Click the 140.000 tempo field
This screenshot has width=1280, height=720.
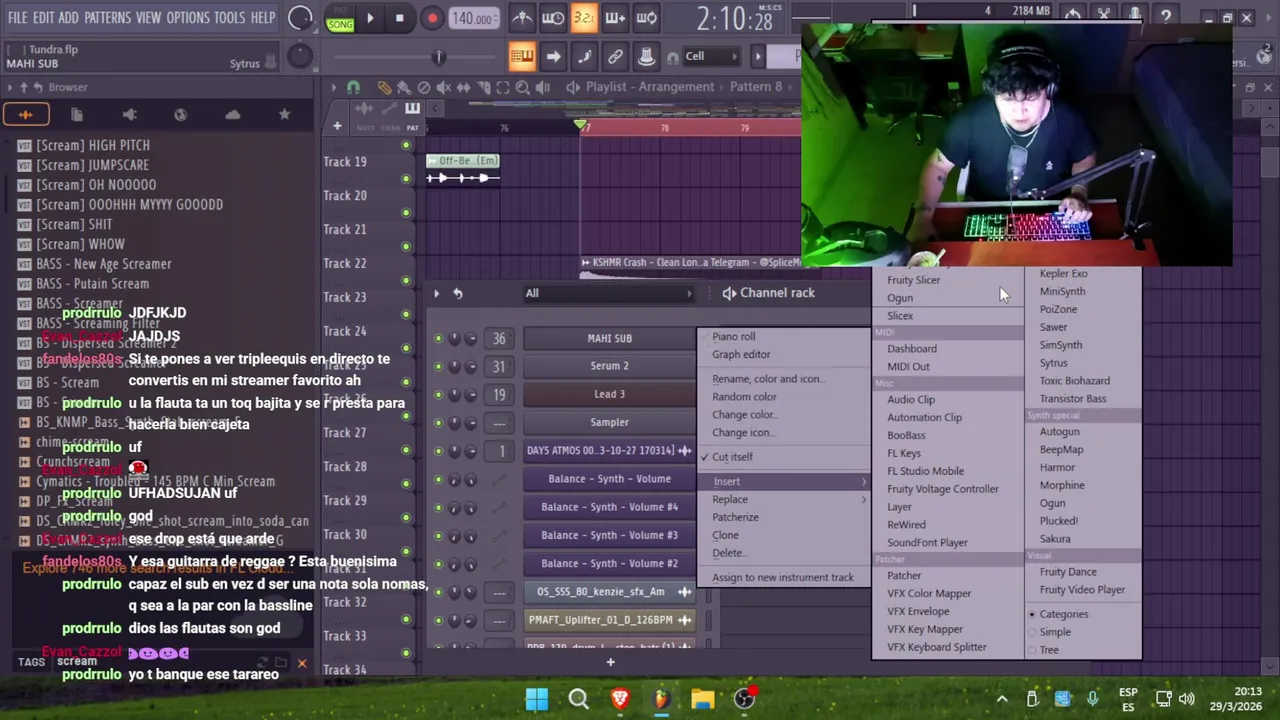[472, 19]
